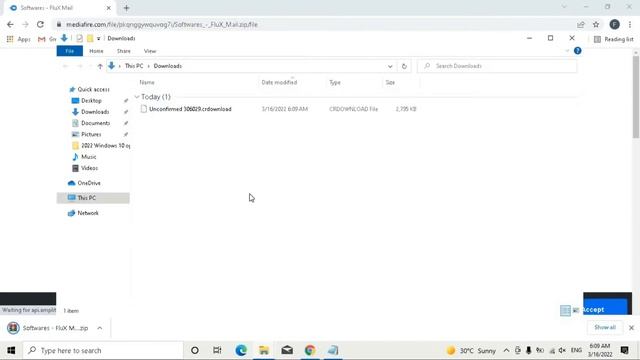Open Videos in the sidebar
The height and width of the screenshot is (360, 640).
89,168
